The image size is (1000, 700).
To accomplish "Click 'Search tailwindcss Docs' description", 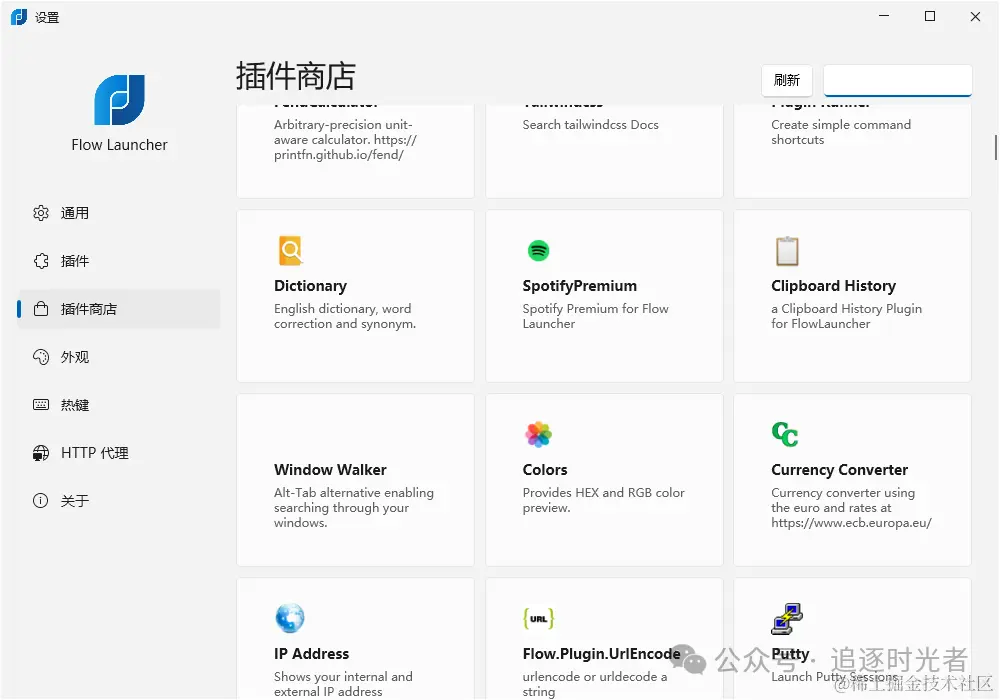I will click(x=591, y=125).
